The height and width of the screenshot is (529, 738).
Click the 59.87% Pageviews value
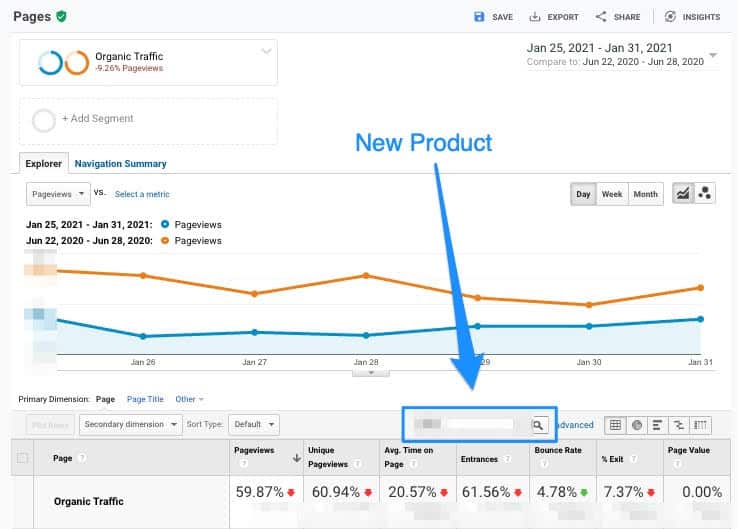259,492
